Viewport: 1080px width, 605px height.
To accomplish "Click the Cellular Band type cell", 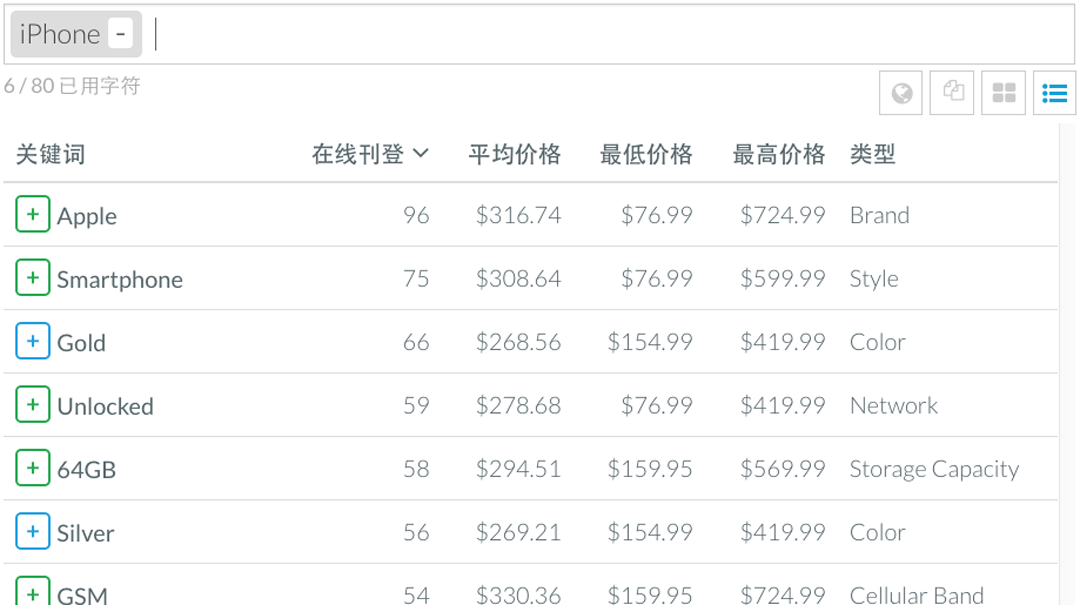I will tap(917, 595).
